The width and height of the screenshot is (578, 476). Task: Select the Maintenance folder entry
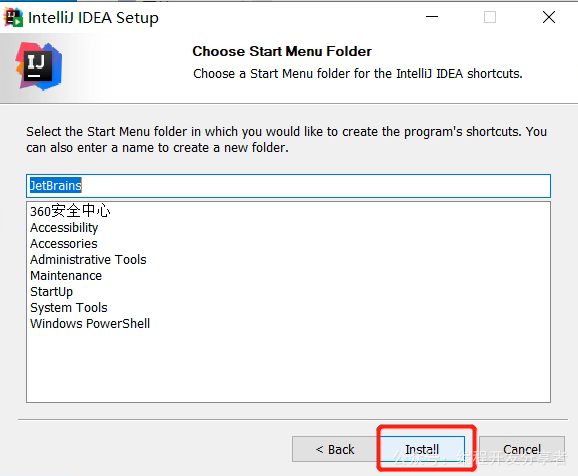pyautogui.click(x=66, y=275)
